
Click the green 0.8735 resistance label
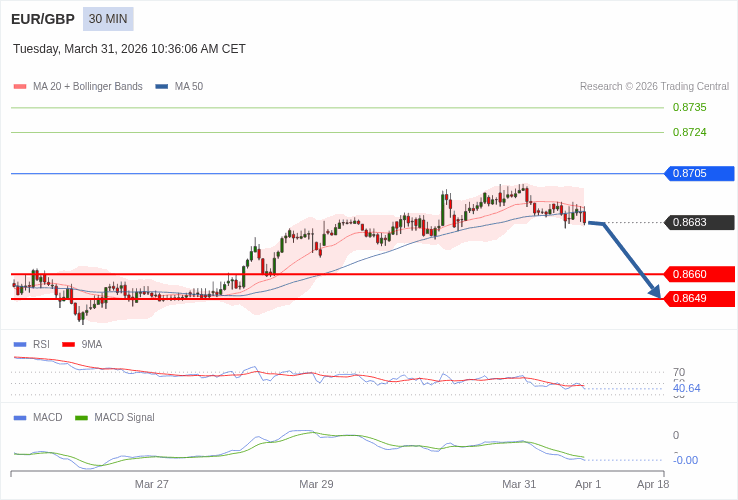(x=689, y=108)
